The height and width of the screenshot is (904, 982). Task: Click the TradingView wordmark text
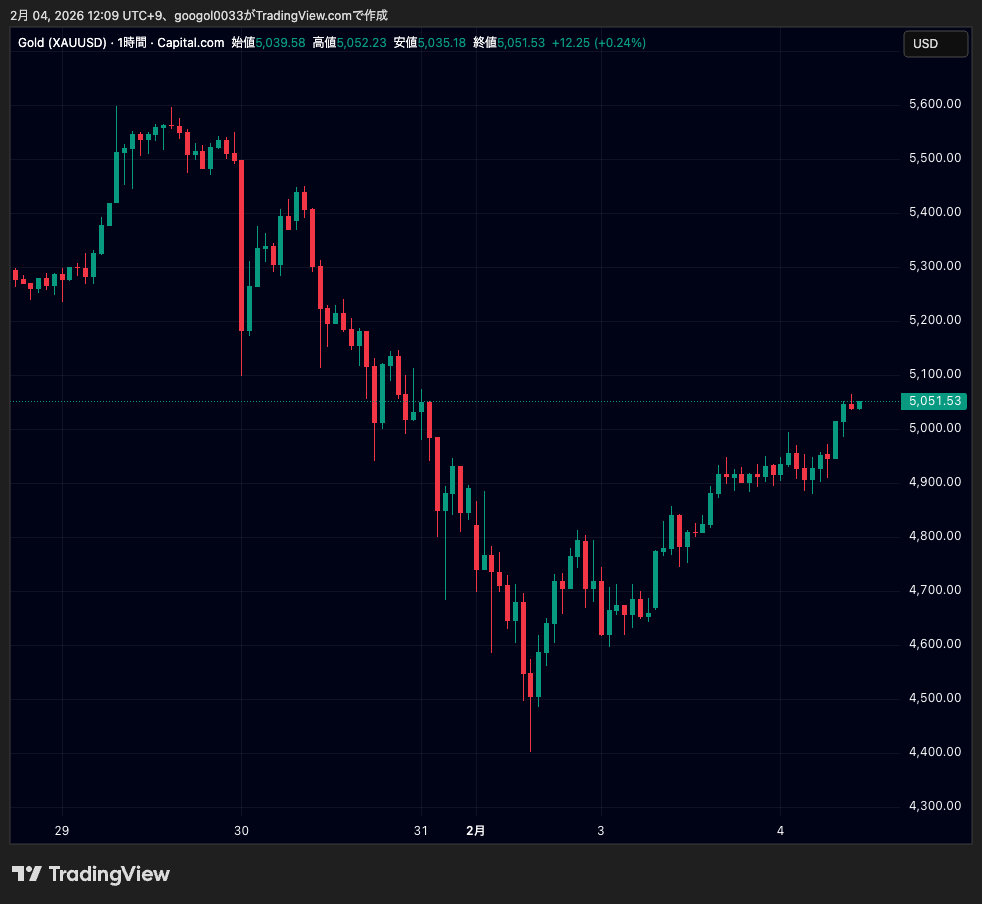point(109,874)
